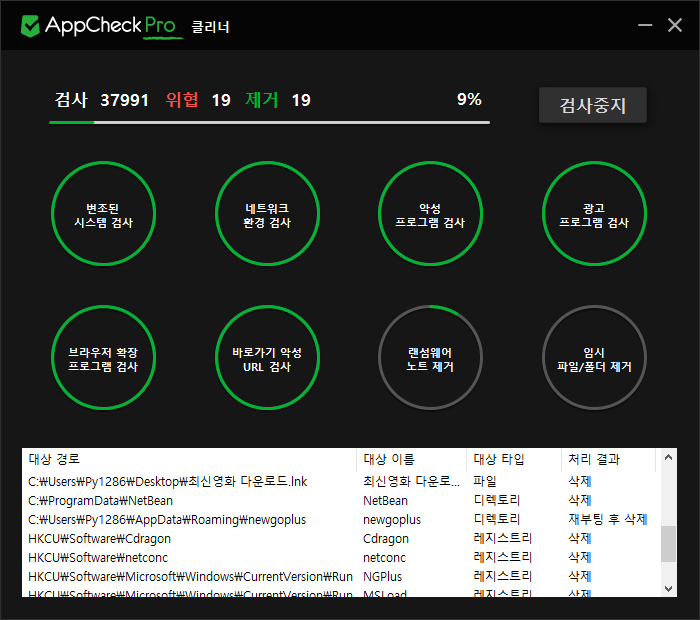Select the 랜섬웨어 노트 제거 circle
700x620 pixels.
[430, 358]
